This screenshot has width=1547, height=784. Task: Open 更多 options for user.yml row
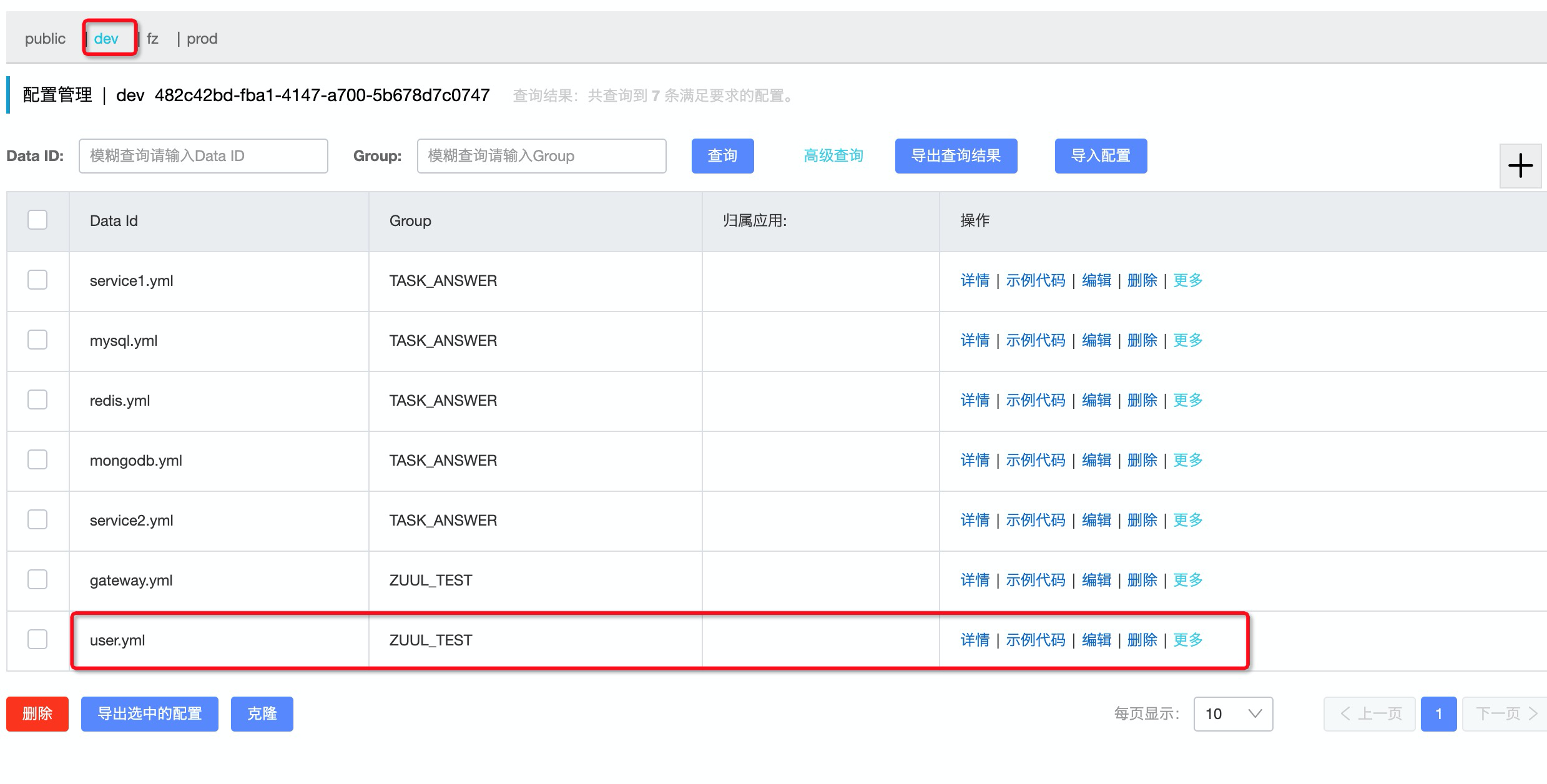click(x=1187, y=640)
